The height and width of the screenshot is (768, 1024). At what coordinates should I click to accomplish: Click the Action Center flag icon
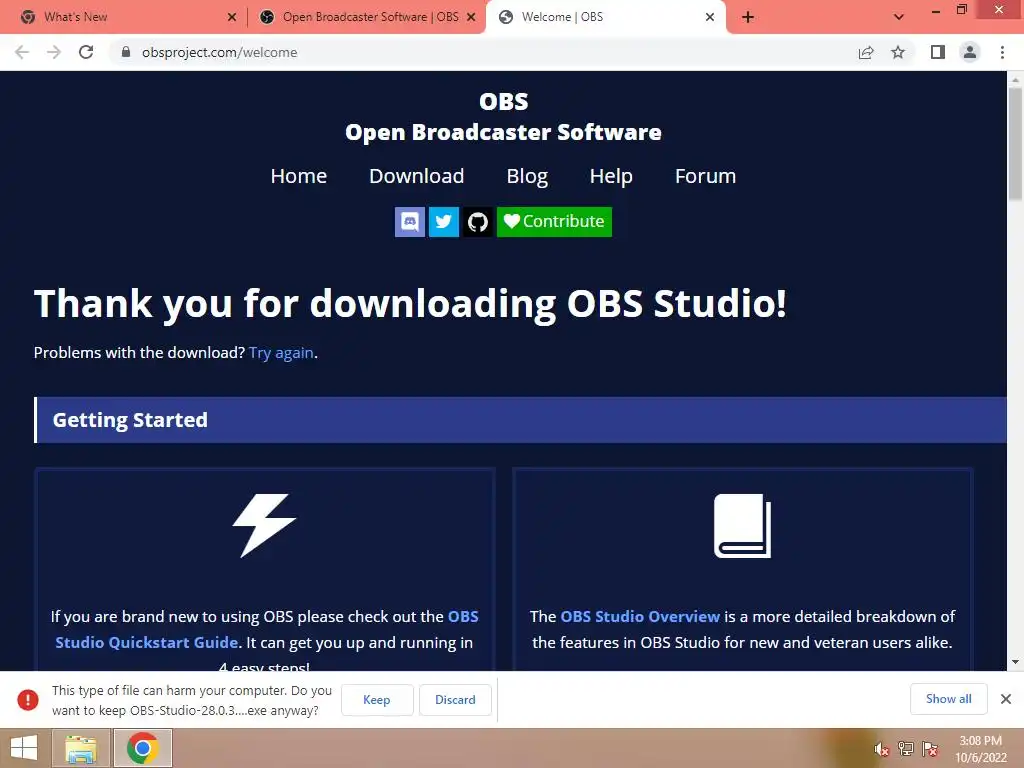929,749
